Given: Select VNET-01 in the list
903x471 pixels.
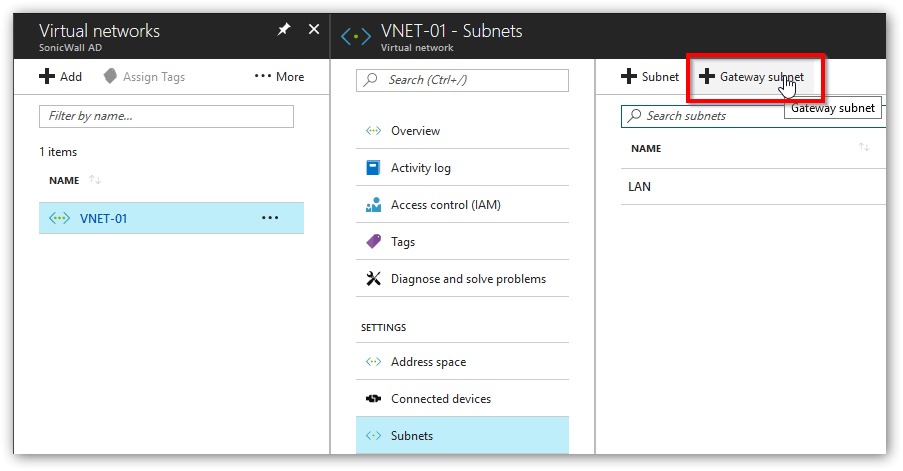Looking at the screenshot, I should click(x=171, y=218).
